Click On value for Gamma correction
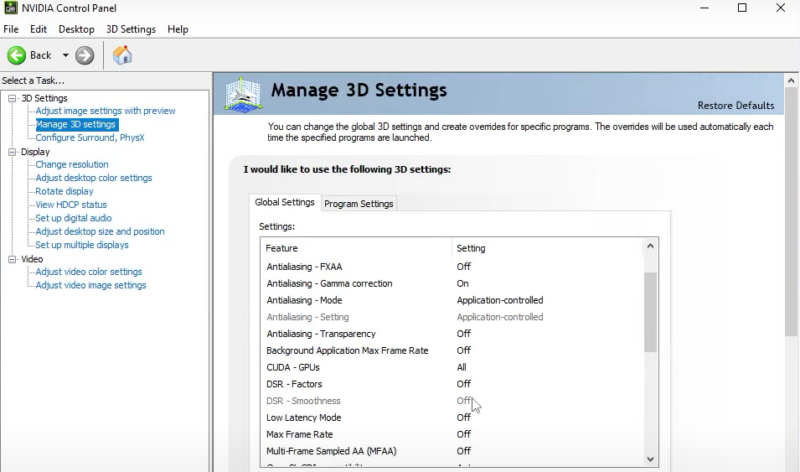 coord(463,283)
